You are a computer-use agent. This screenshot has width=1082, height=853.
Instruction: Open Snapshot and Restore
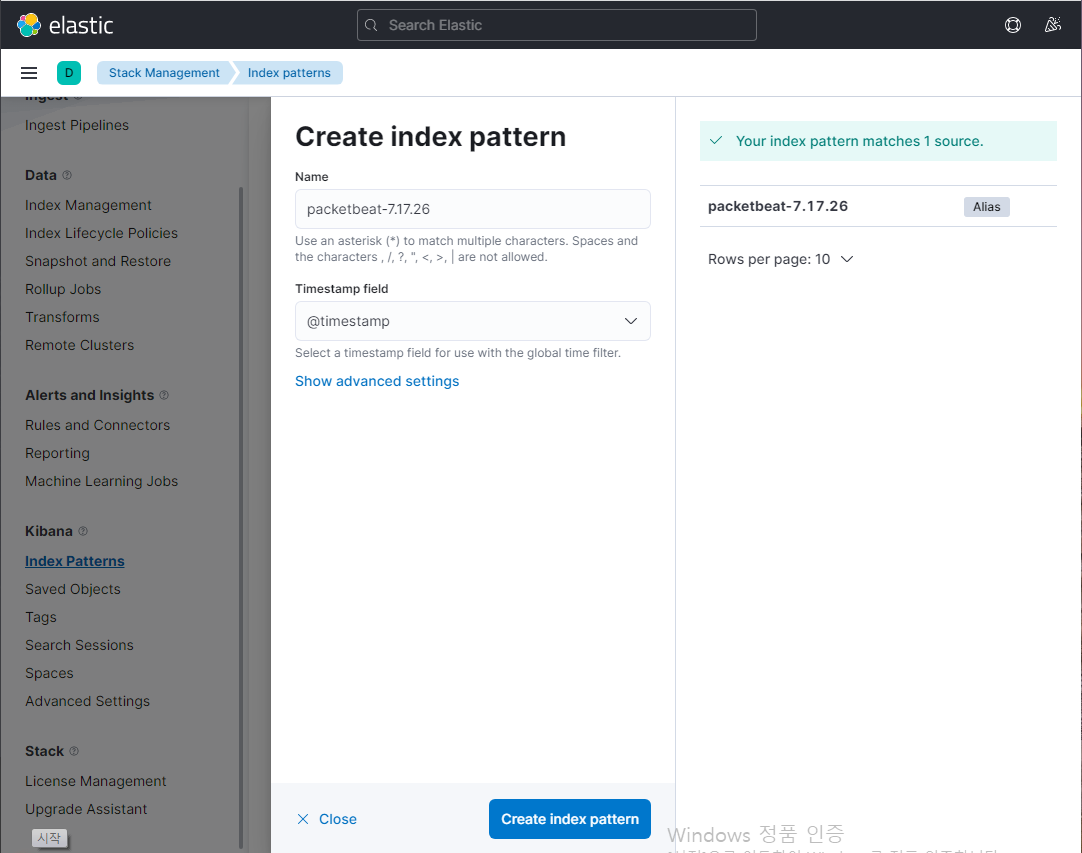point(98,261)
